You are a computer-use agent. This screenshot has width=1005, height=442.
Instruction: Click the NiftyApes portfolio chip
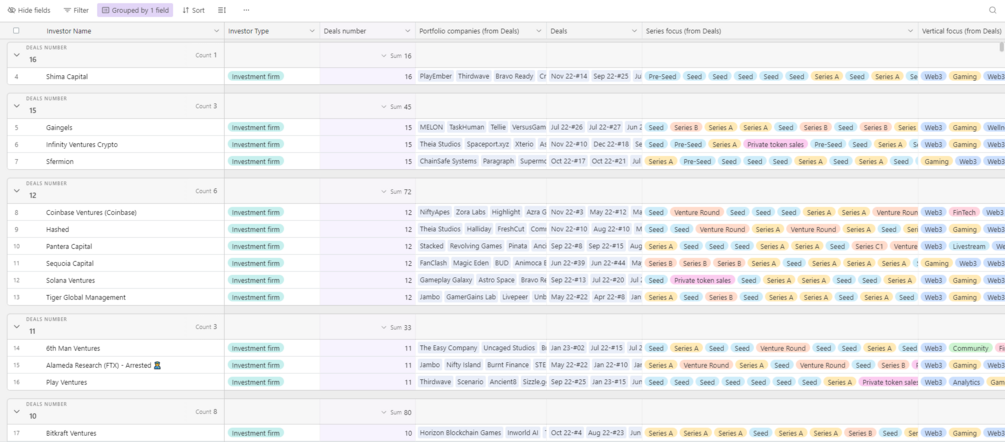pos(435,212)
